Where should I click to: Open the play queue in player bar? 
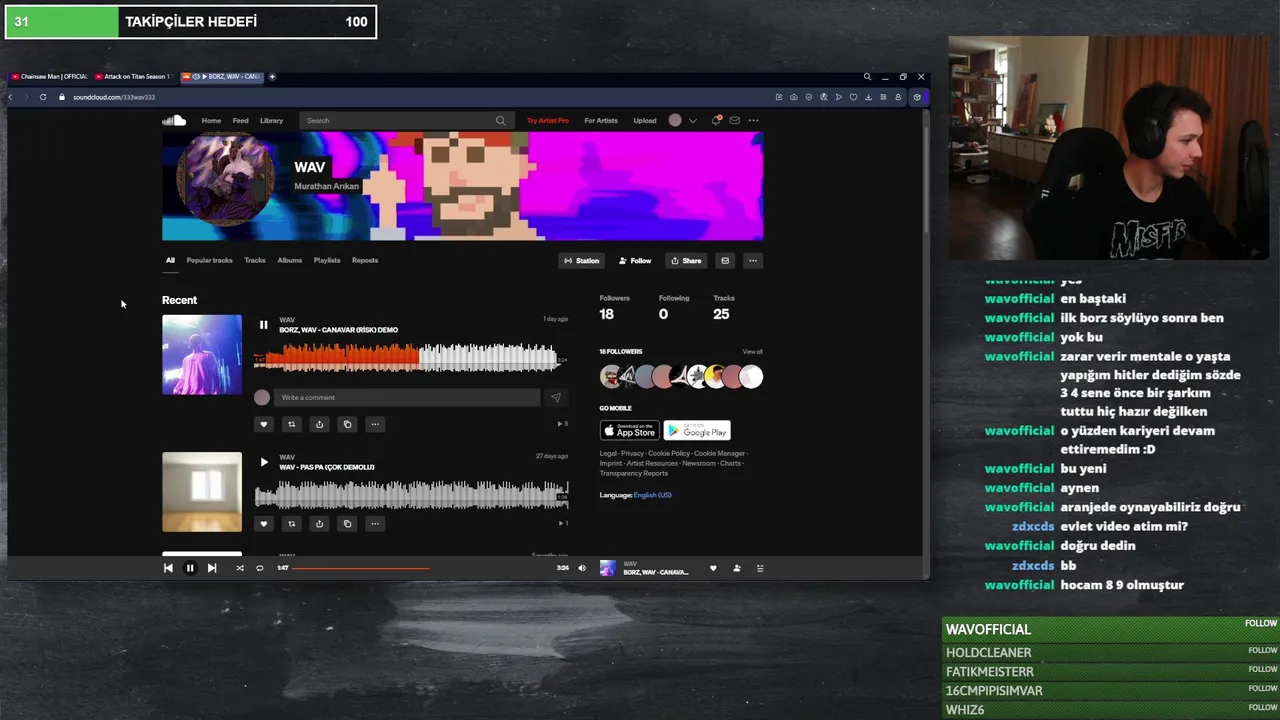tap(760, 568)
